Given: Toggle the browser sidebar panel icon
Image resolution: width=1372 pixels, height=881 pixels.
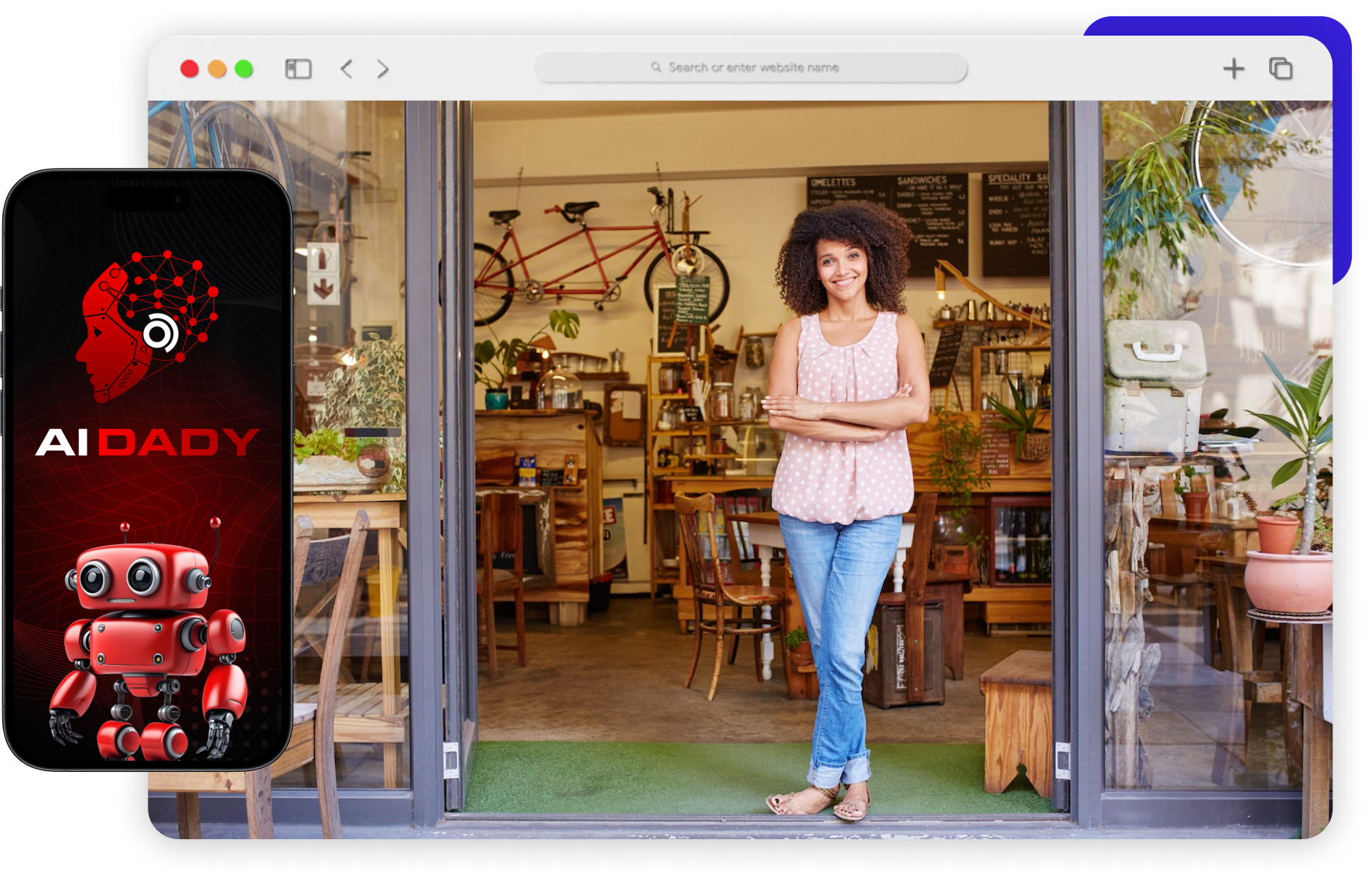Looking at the screenshot, I should point(298,69).
